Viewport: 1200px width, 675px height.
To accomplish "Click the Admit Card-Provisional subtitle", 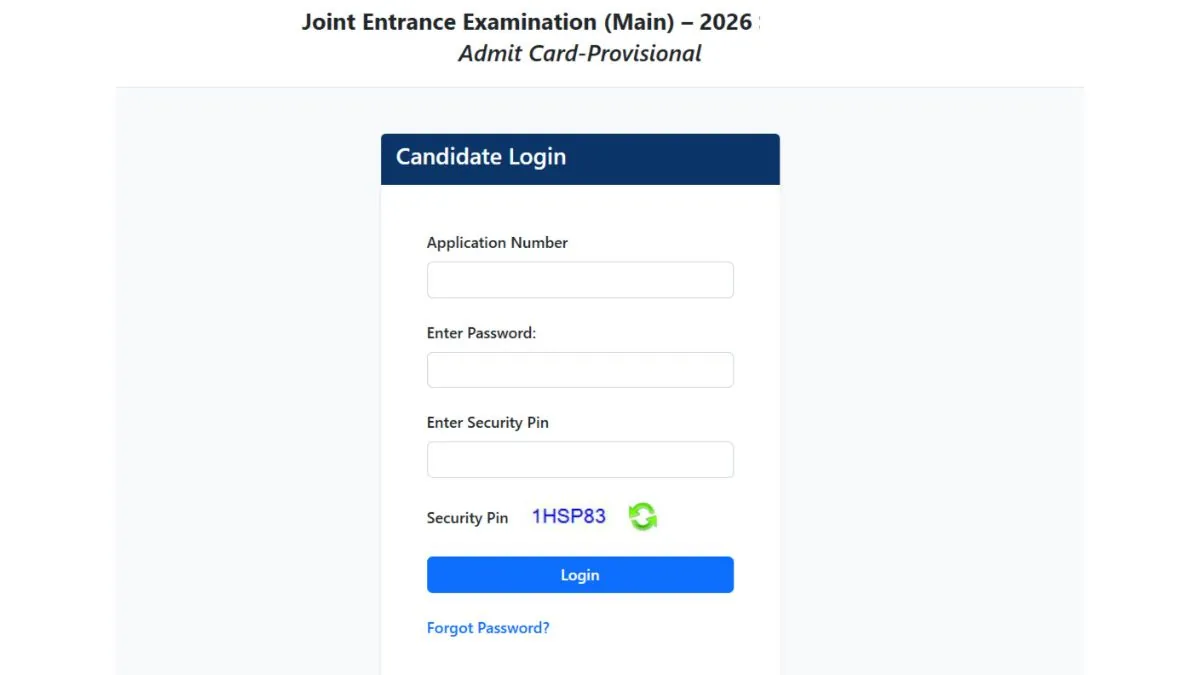I will (580, 55).
